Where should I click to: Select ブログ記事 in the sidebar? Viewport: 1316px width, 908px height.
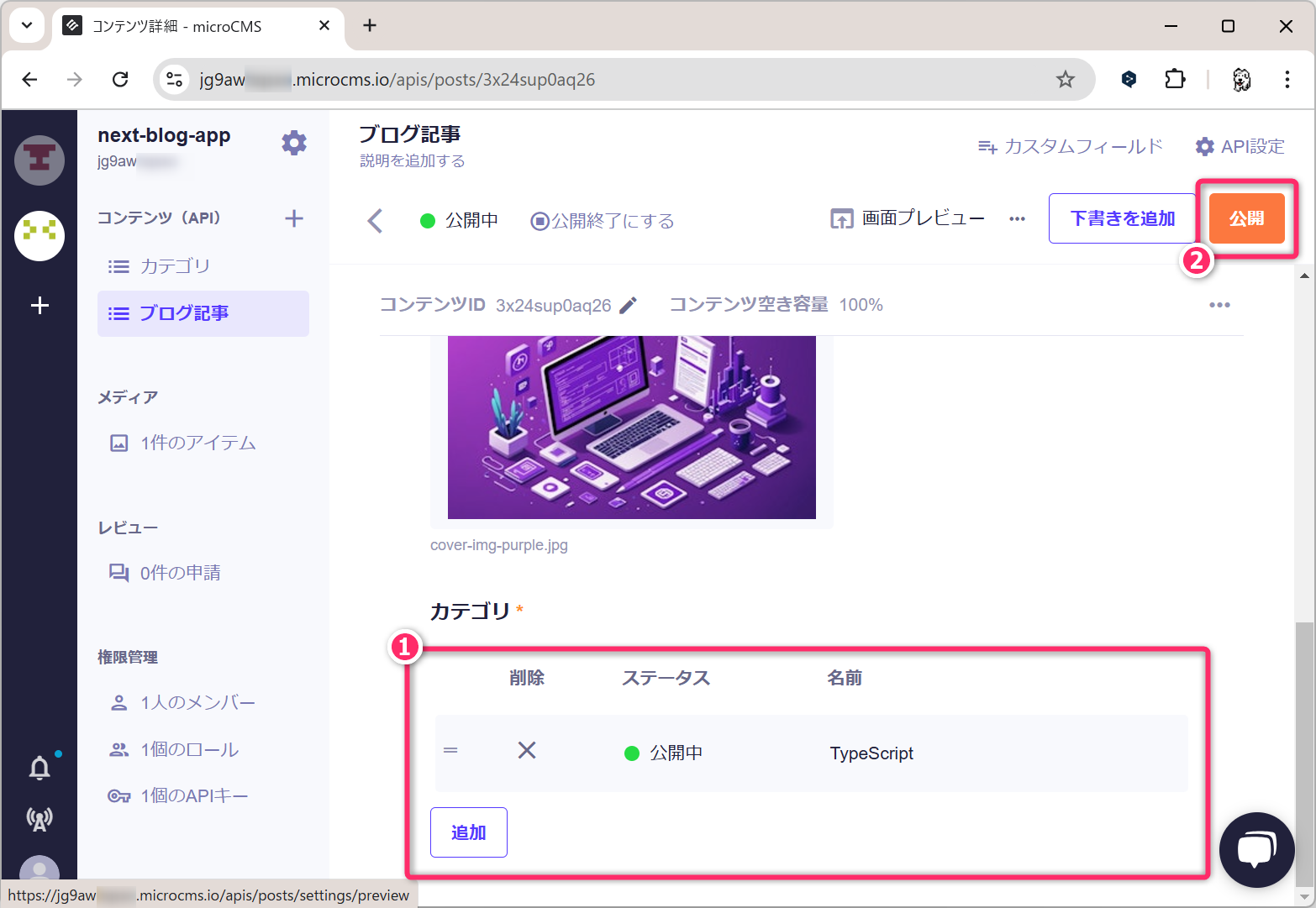tap(184, 313)
